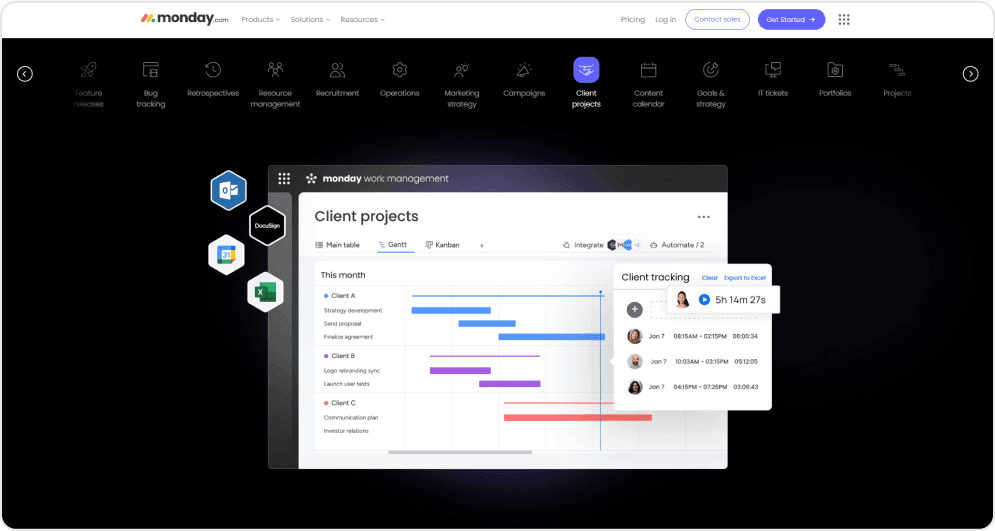Click the Communication plan red bar
This screenshot has height=531, width=995.
577,417
